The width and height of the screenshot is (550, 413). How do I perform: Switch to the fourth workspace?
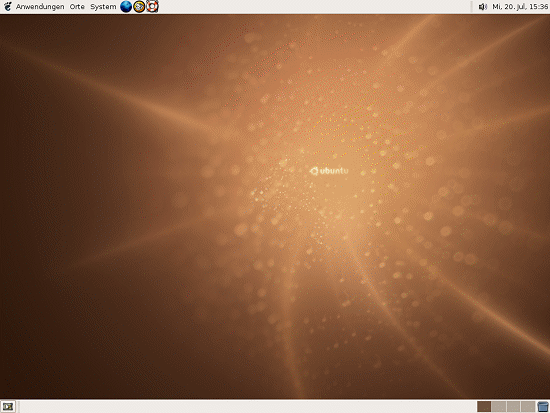pyautogui.click(x=528, y=407)
